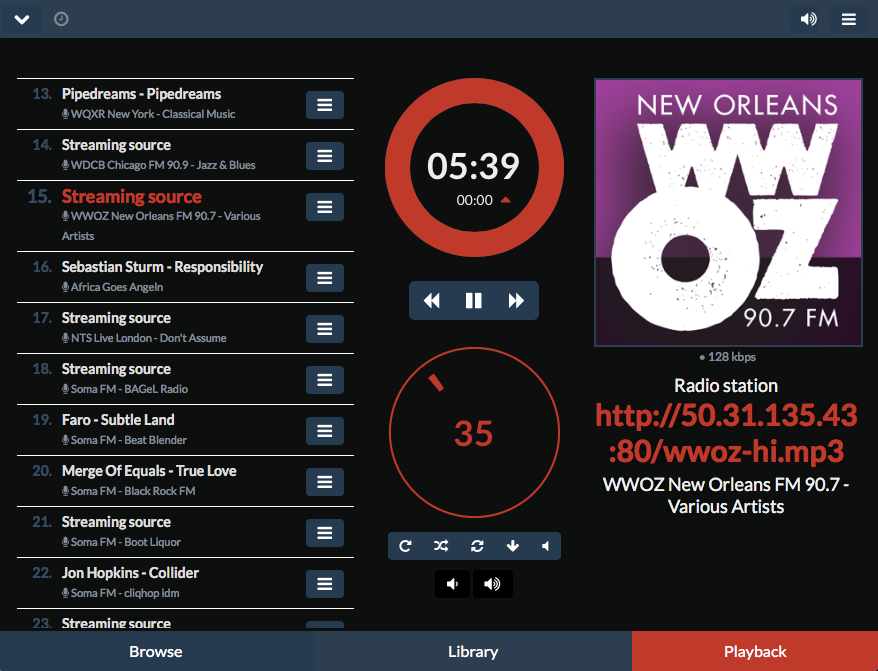Image resolution: width=878 pixels, height=671 pixels.
Task: Open menu for WDCB Chicago FM 90.9 row
Action: pos(325,156)
